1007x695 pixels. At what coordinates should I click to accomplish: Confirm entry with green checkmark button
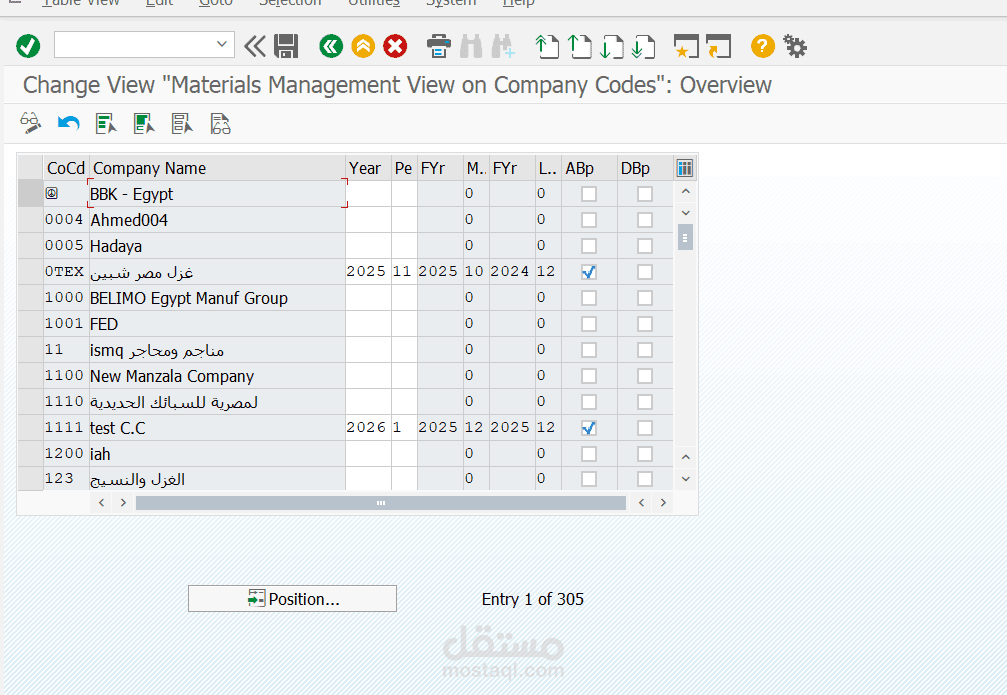click(28, 45)
